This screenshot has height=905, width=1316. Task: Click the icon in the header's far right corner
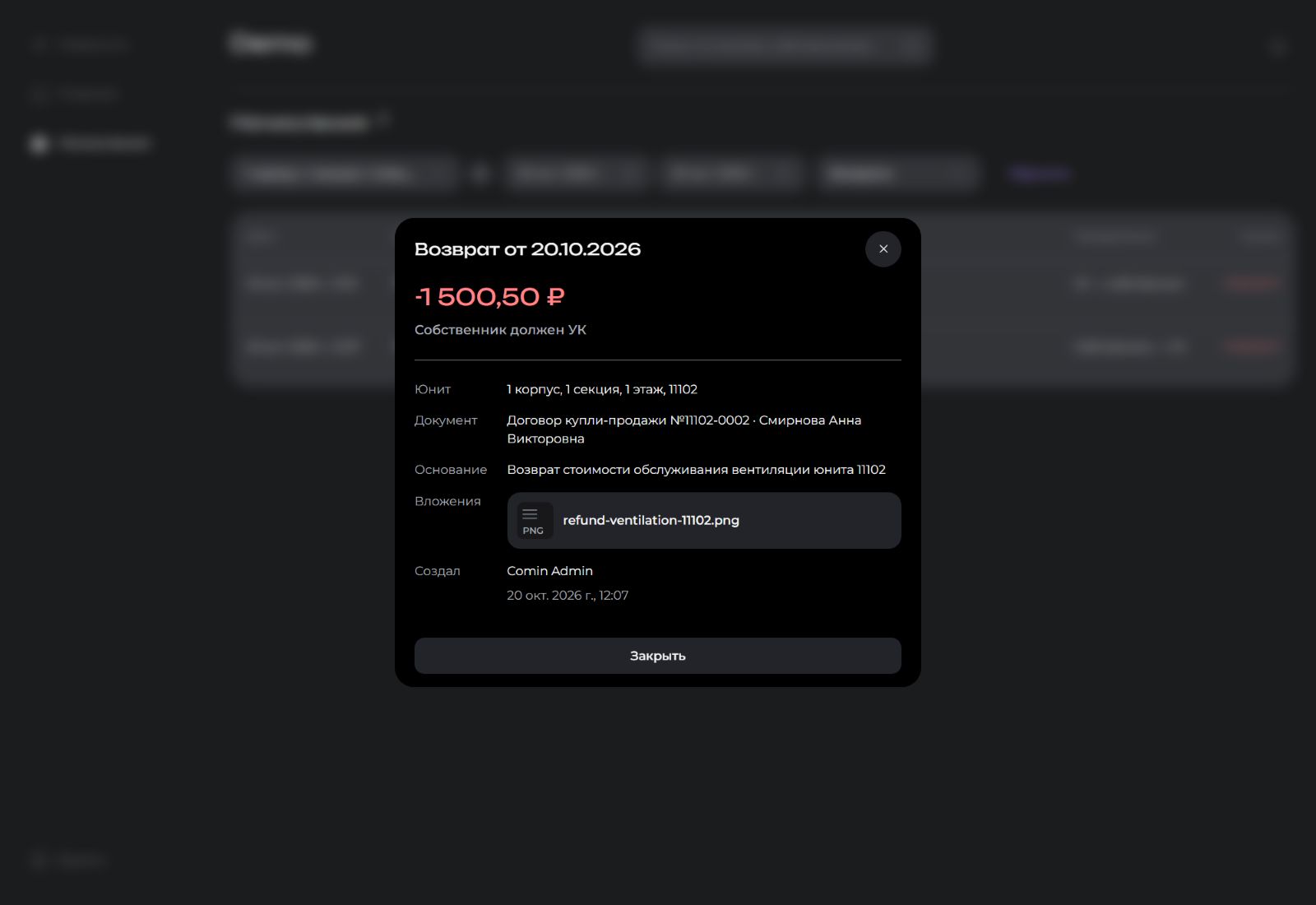[1277, 46]
